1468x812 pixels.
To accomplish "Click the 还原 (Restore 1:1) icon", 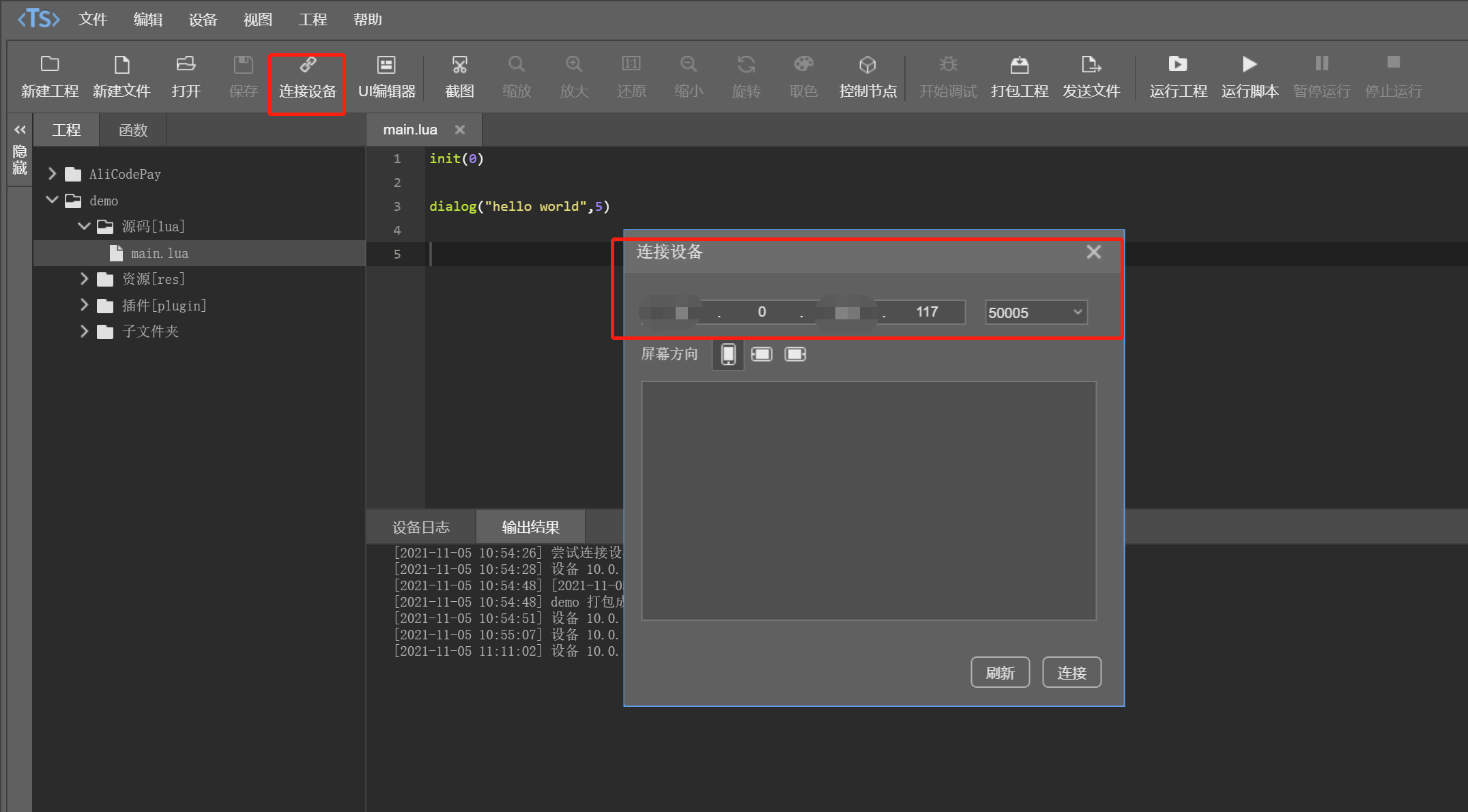I will [x=631, y=64].
